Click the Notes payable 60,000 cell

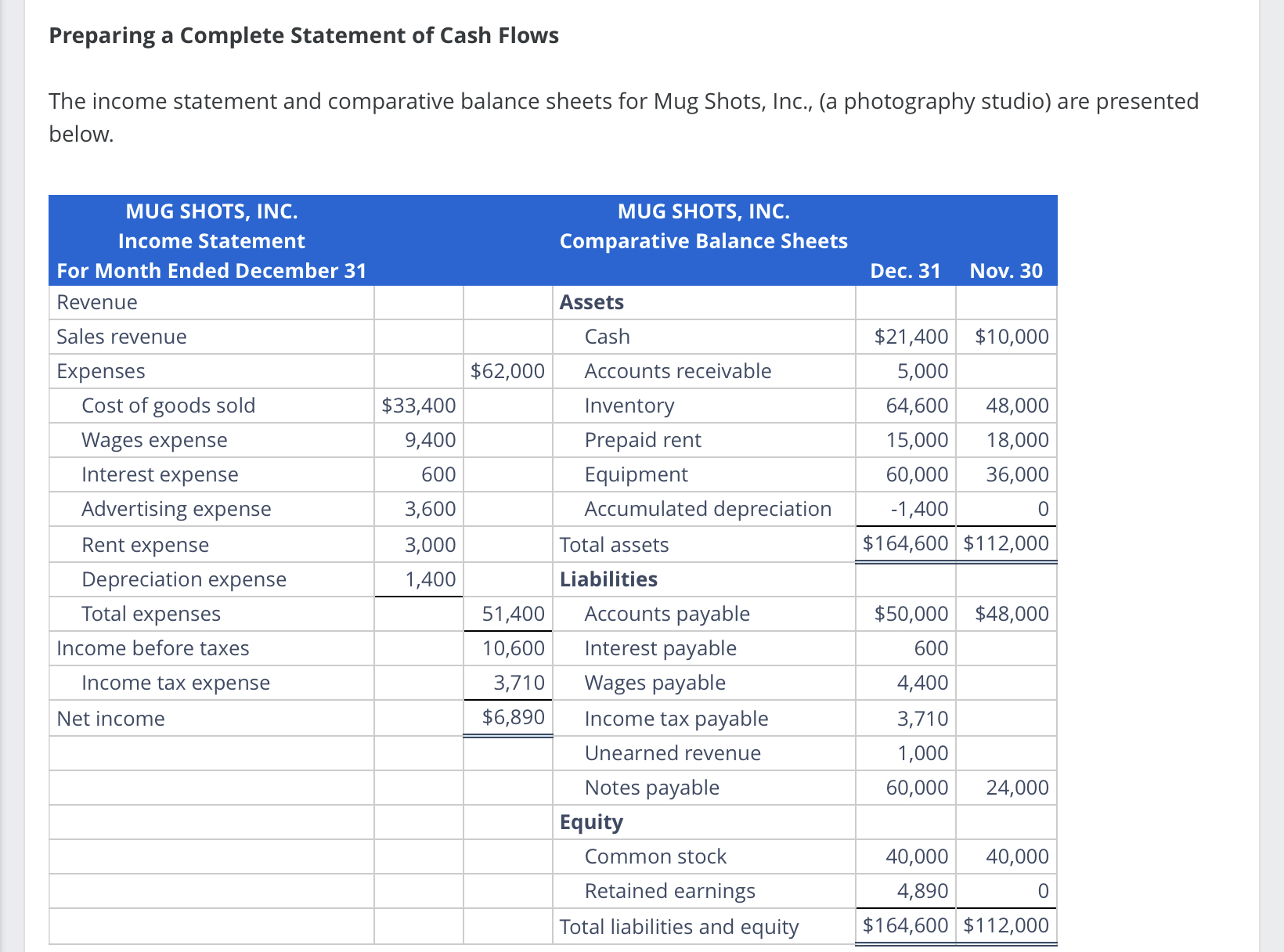(917, 788)
